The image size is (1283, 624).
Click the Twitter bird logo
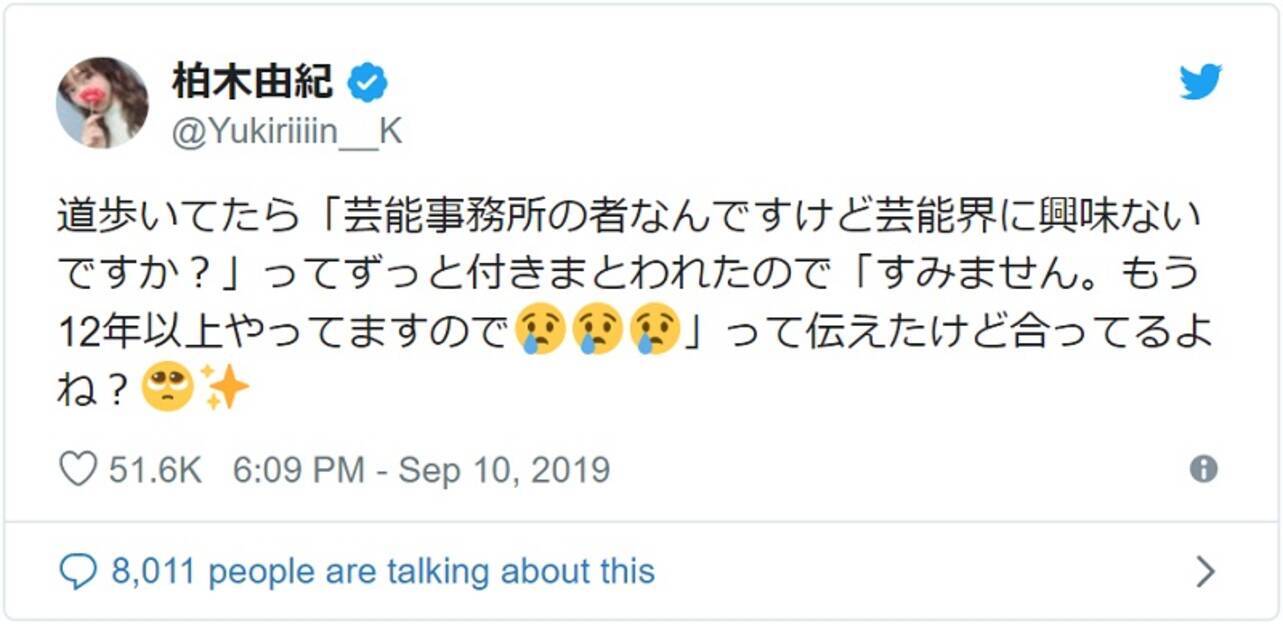coord(1200,82)
